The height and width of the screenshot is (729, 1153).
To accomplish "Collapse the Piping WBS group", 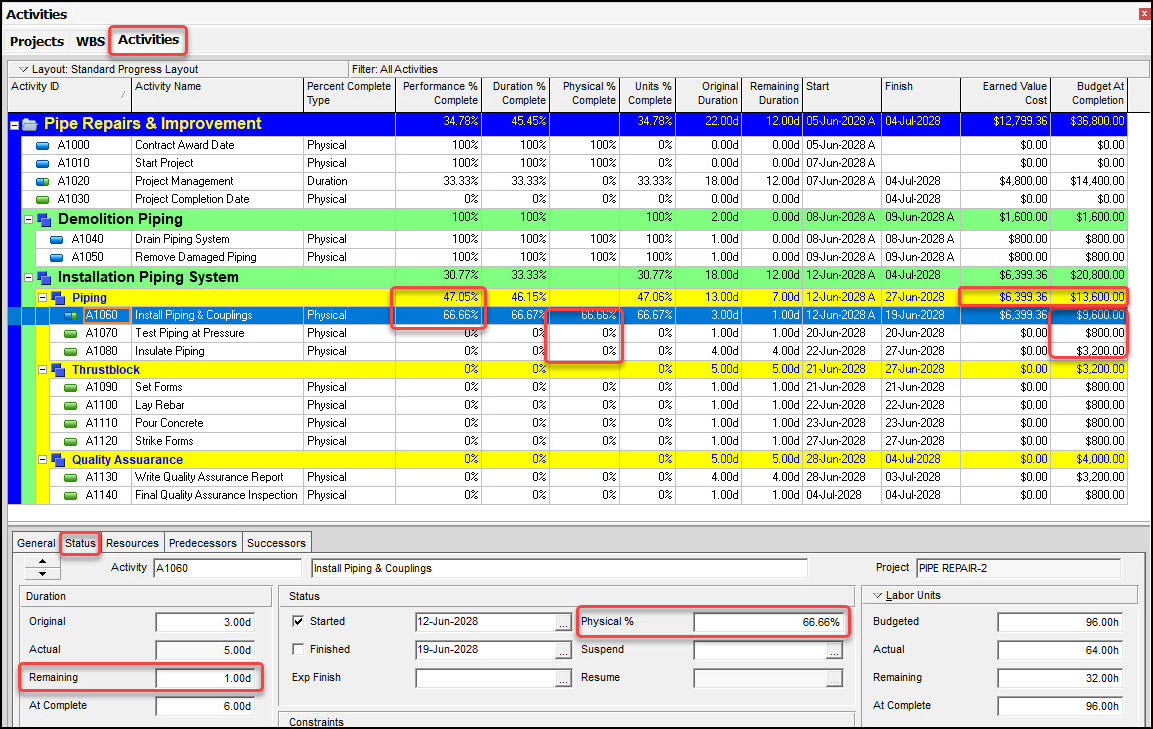I will tap(43, 298).
